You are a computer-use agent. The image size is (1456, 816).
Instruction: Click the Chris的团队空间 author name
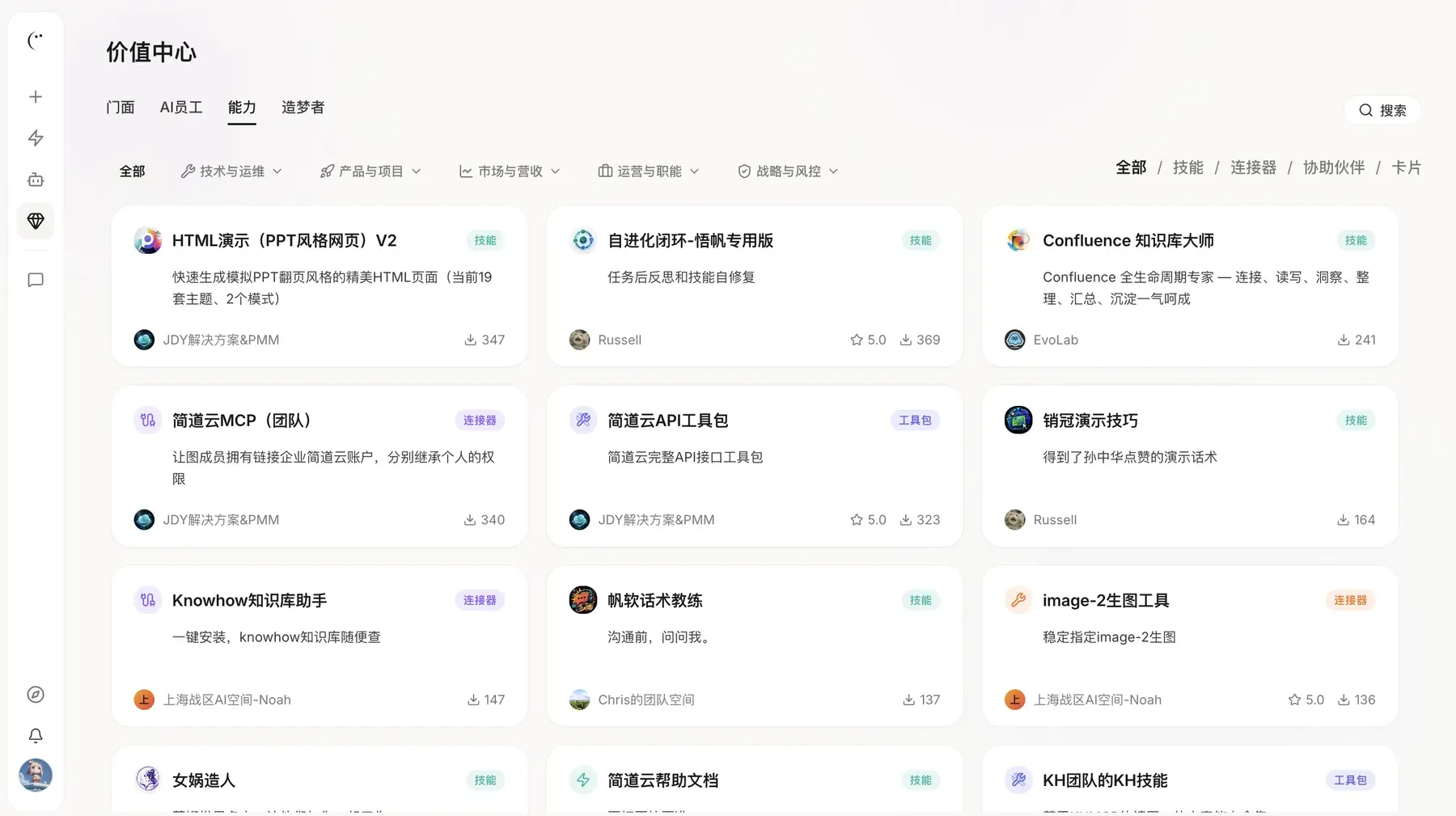pos(646,700)
